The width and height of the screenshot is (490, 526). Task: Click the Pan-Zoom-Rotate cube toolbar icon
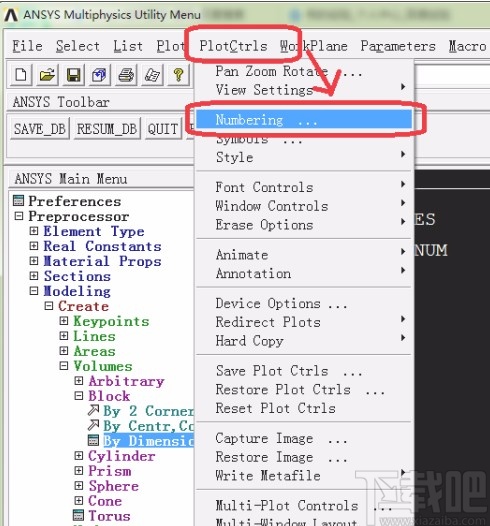[x=100, y=74]
